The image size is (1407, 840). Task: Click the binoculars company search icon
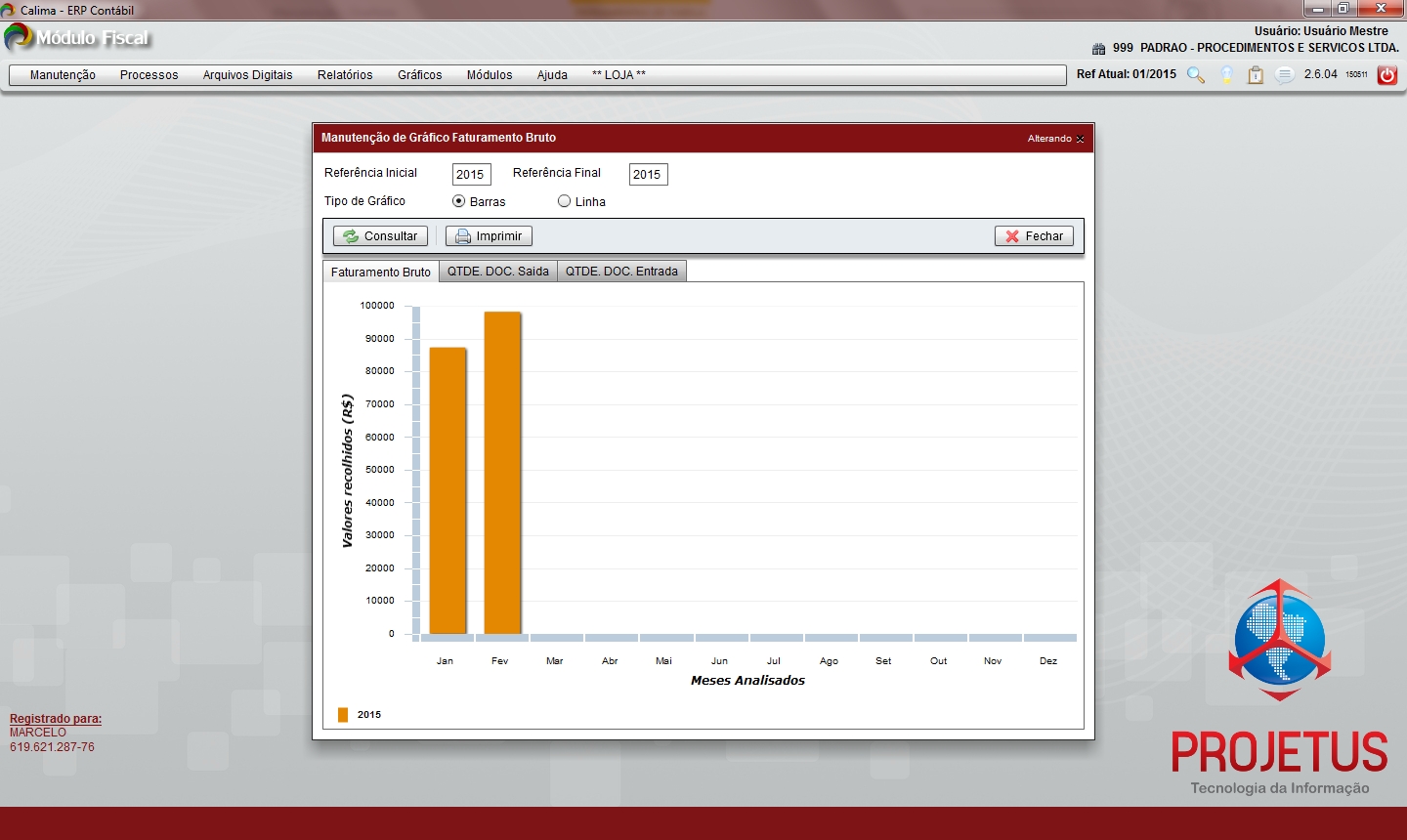click(x=1098, y=49)
